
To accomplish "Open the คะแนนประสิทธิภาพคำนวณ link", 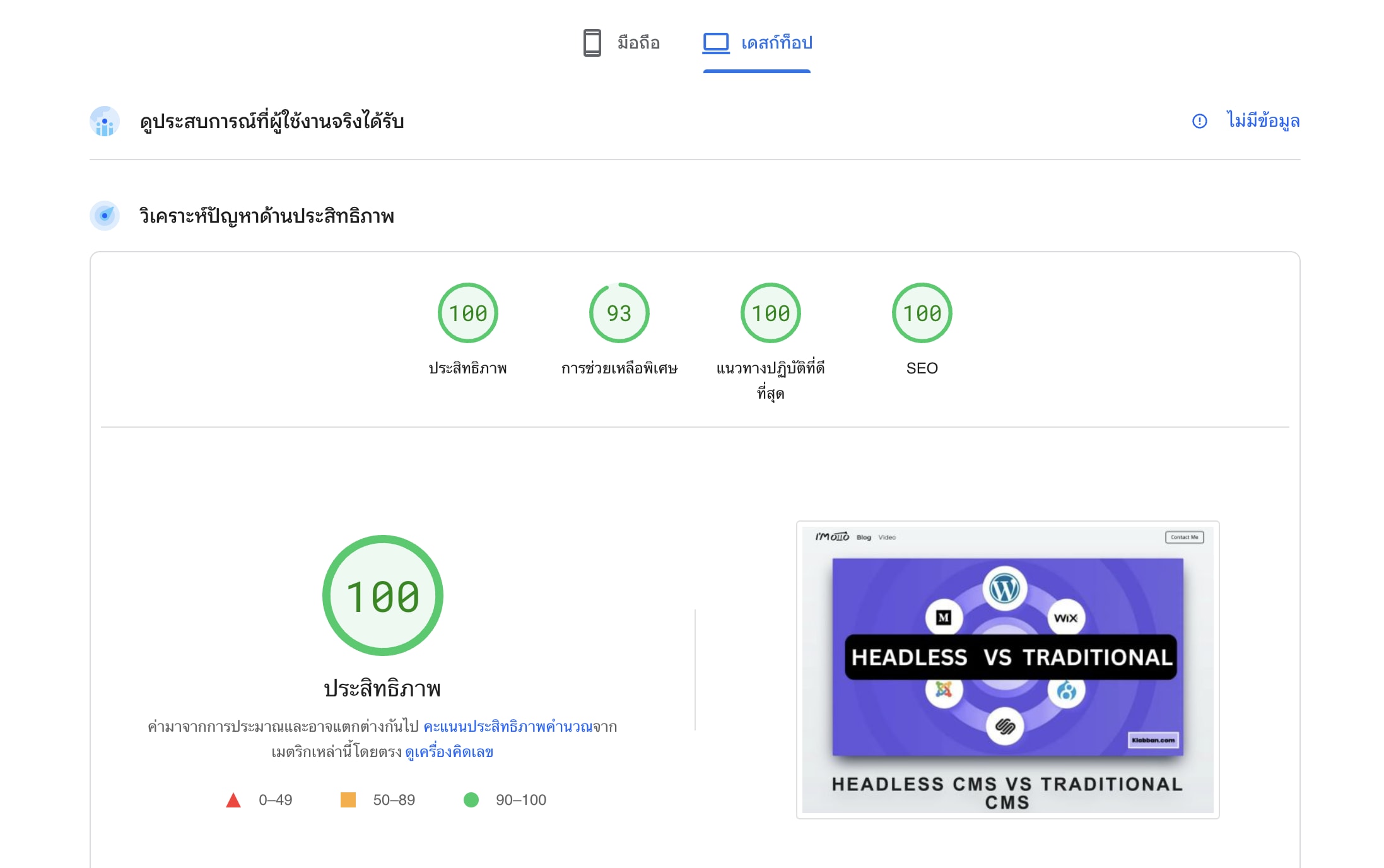I will tap(507, 727).
